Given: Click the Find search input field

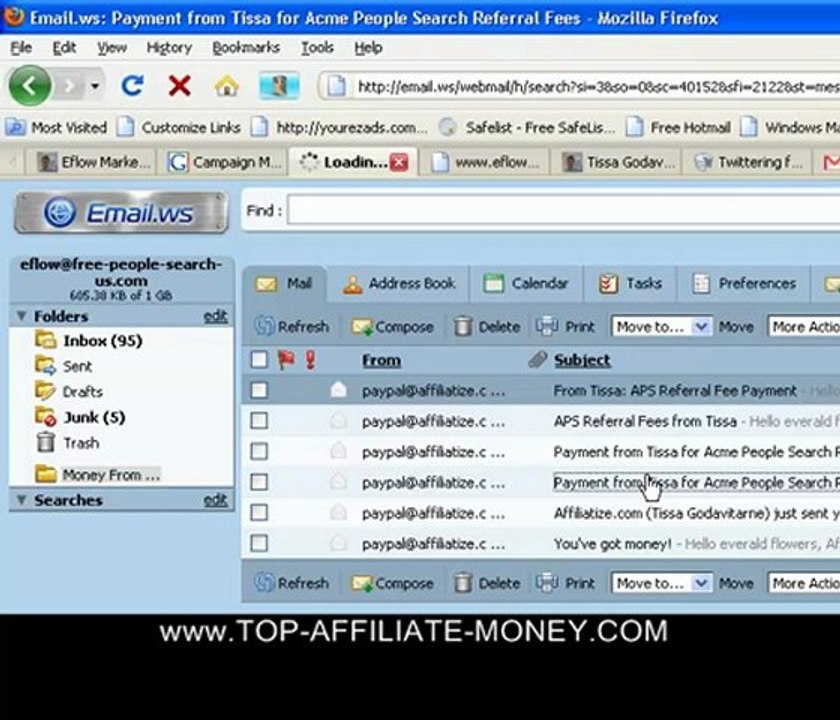Looking at the screenshot, I should (x=564, y=210).
